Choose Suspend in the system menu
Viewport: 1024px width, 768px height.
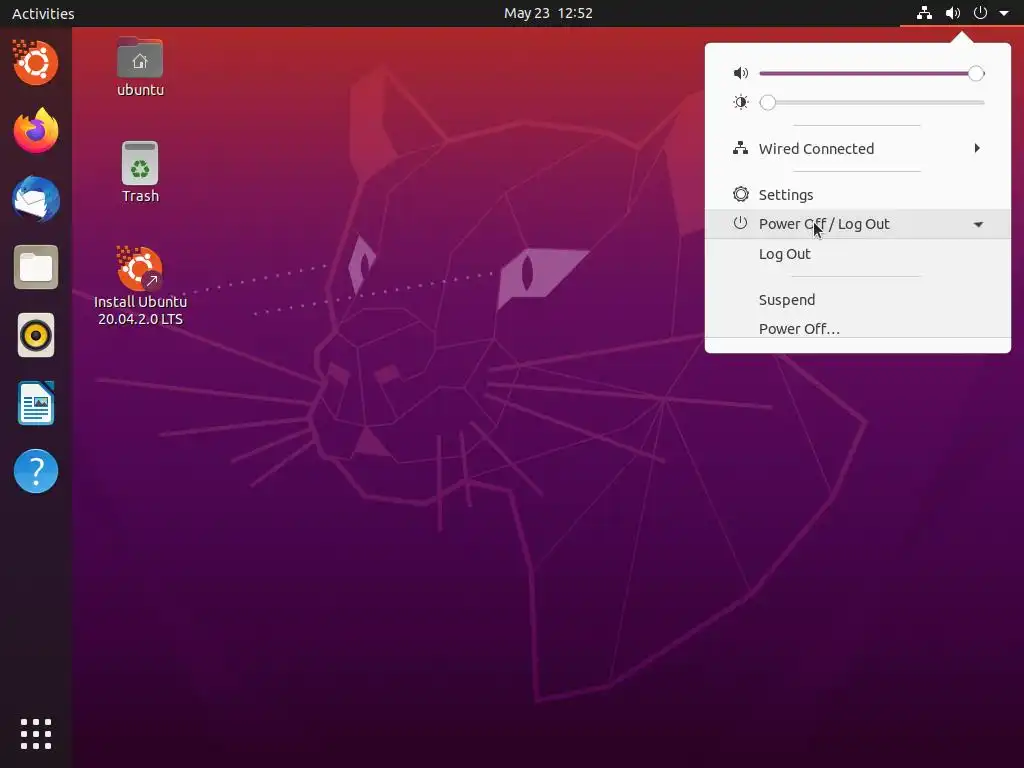[x=857, y=300]
